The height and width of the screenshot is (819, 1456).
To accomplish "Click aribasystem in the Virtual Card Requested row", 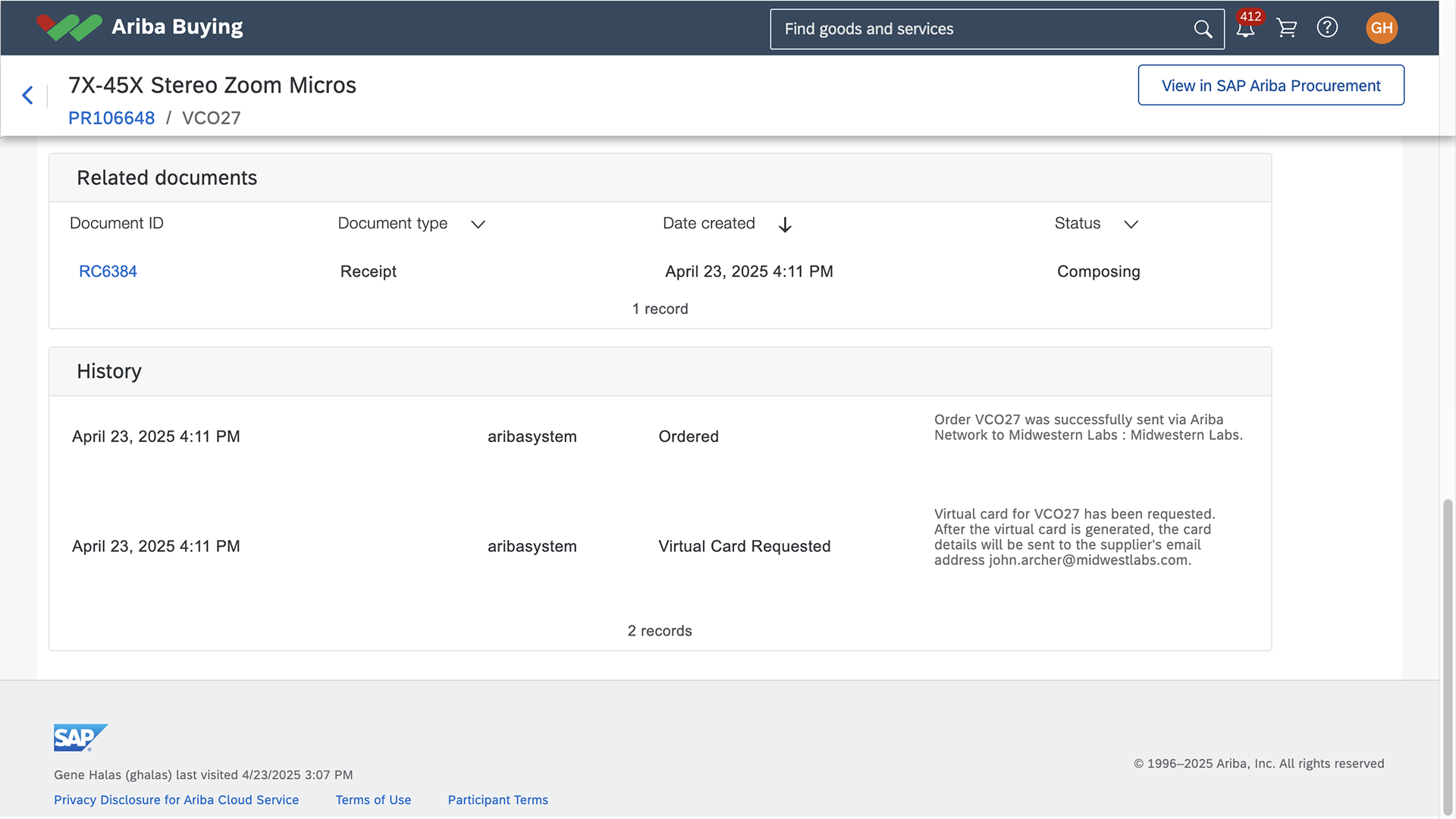I will pos(532,547).
